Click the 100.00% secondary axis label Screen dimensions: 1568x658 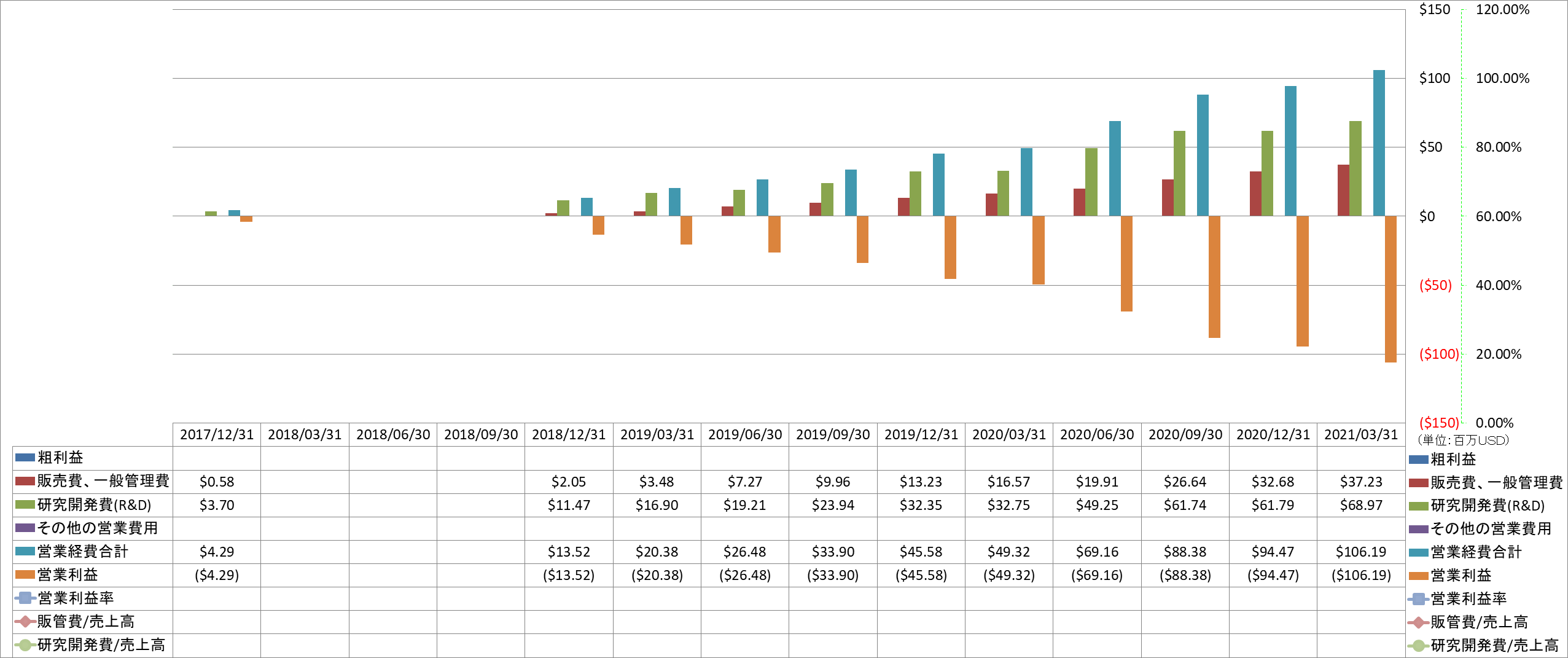click(1502, 78)
